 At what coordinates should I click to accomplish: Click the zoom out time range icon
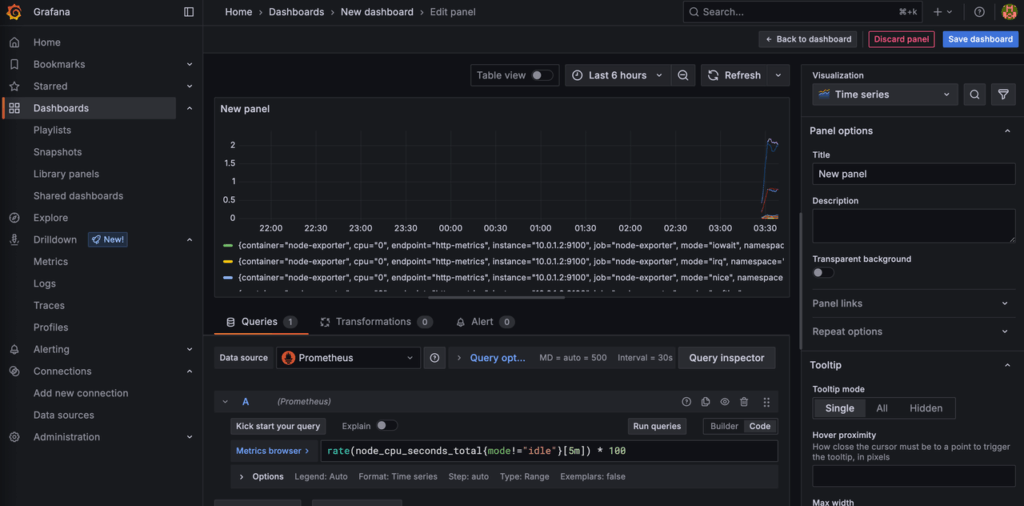pyautogui.click(x=682, y=75)
